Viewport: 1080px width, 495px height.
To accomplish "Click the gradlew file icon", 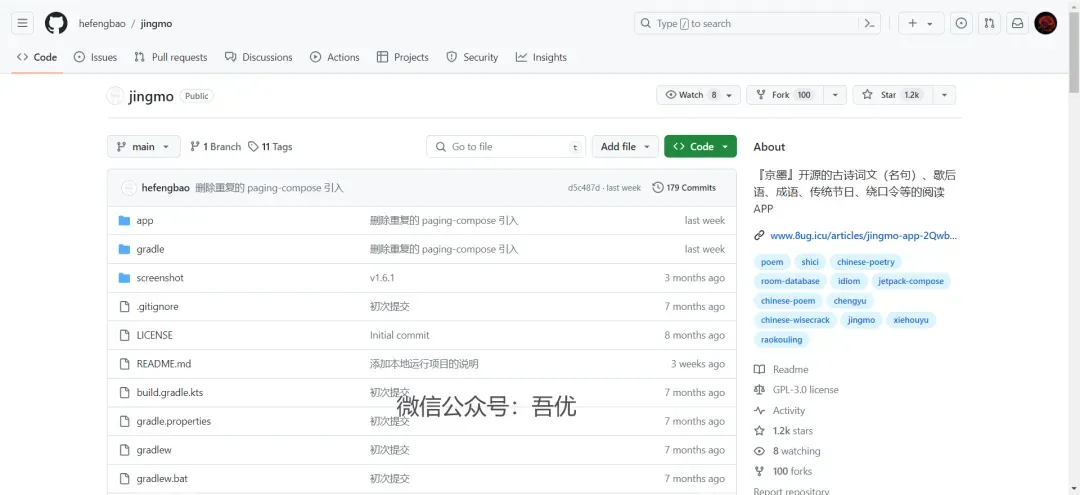I will [x=125, y=450].
